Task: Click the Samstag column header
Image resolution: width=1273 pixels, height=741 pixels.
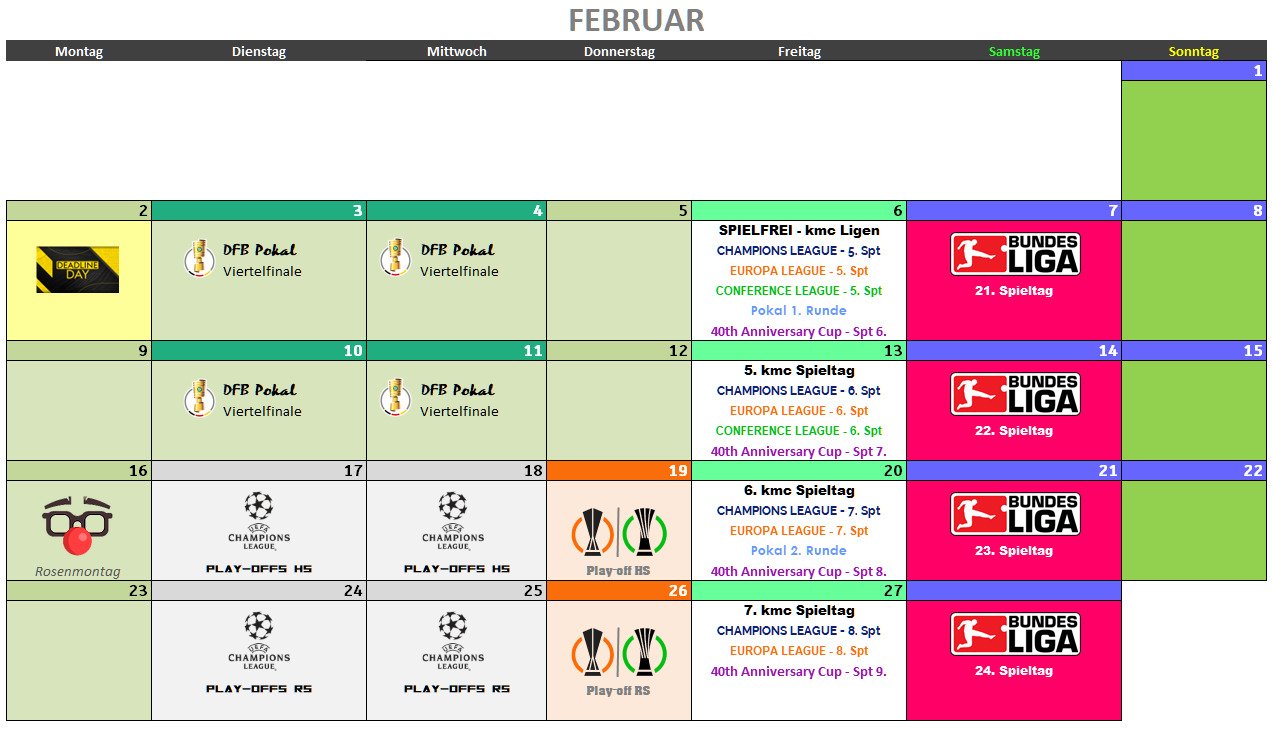Action: (x=1014, y=52)
